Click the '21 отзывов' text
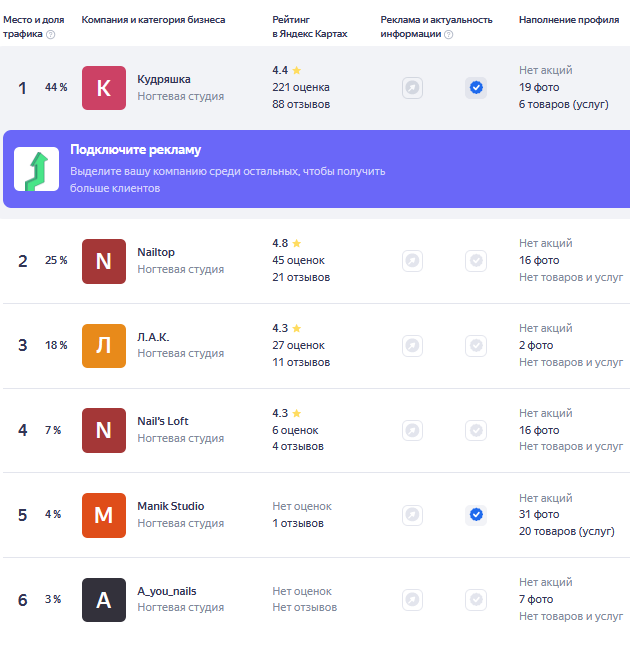Image resolution: width=630 pixels, height=658 pixels. [x=301, y=277]
